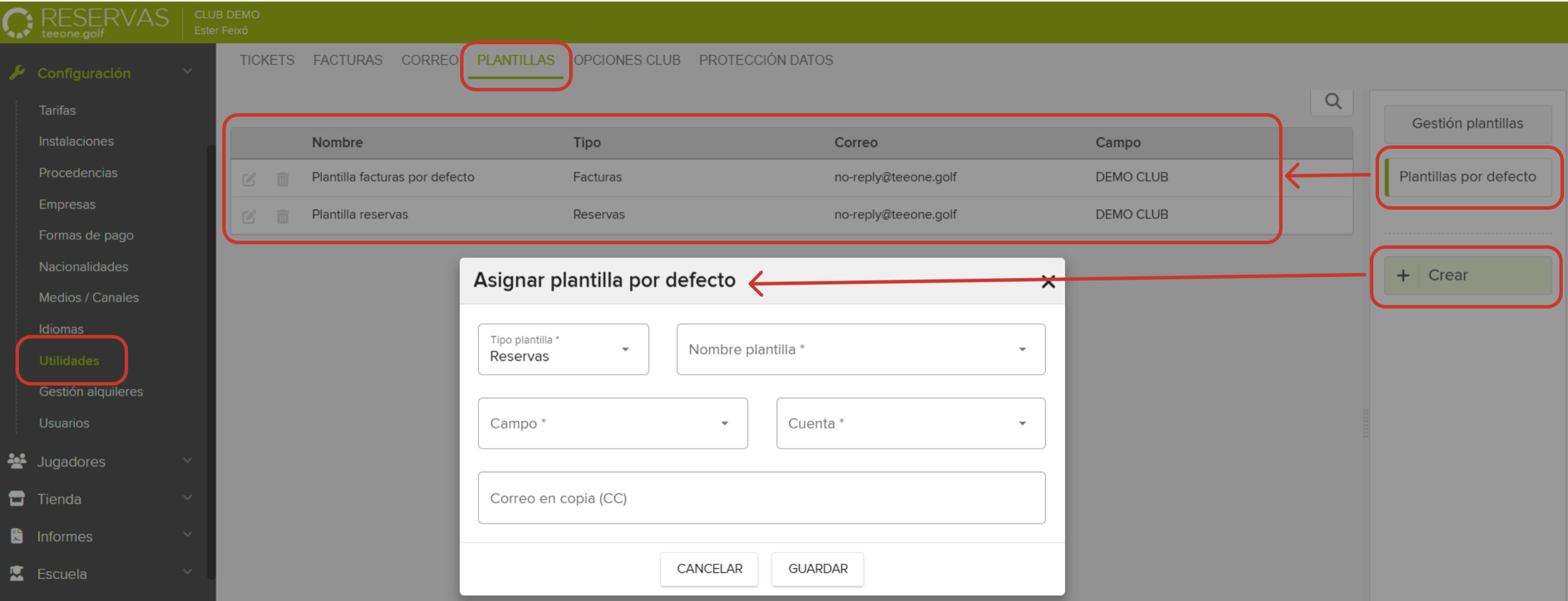The image size is (1568, 601).
Task: Click the search magnifier icon
Action: point(1332,102)
